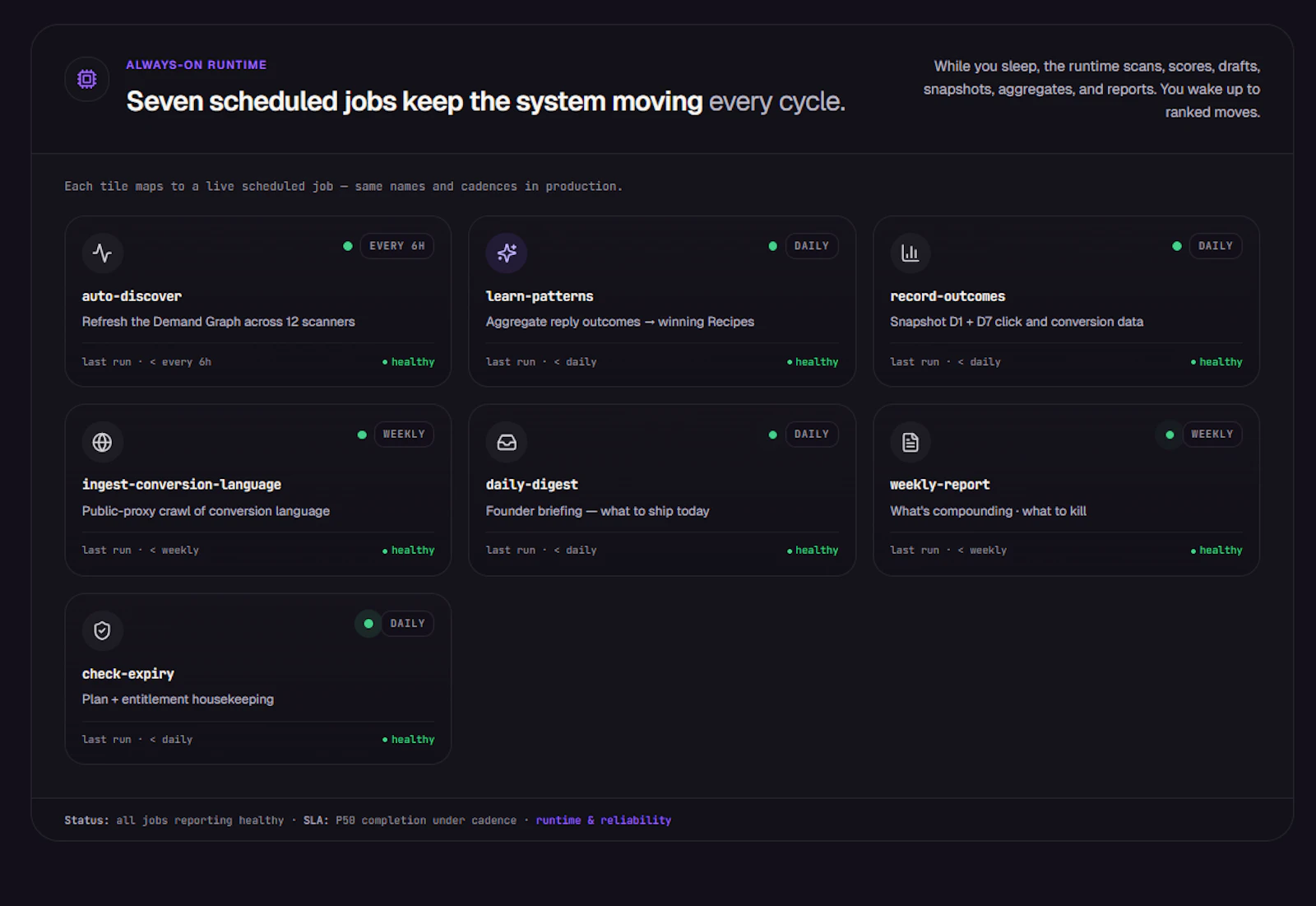Click 'Public-proxy crawl of conversion language' text
The height and width of the screenshot is (906, 1316).
tap(206, 511)
